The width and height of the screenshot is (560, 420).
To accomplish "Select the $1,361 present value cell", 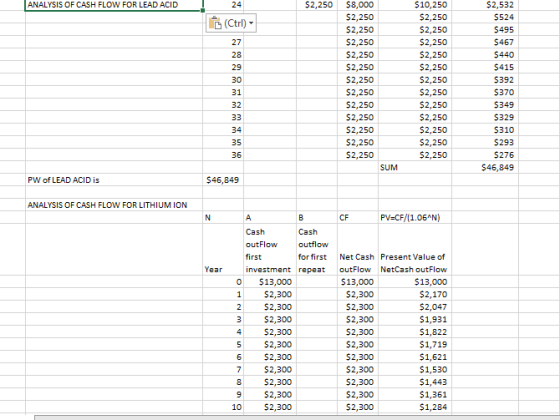I will point(415,394).
